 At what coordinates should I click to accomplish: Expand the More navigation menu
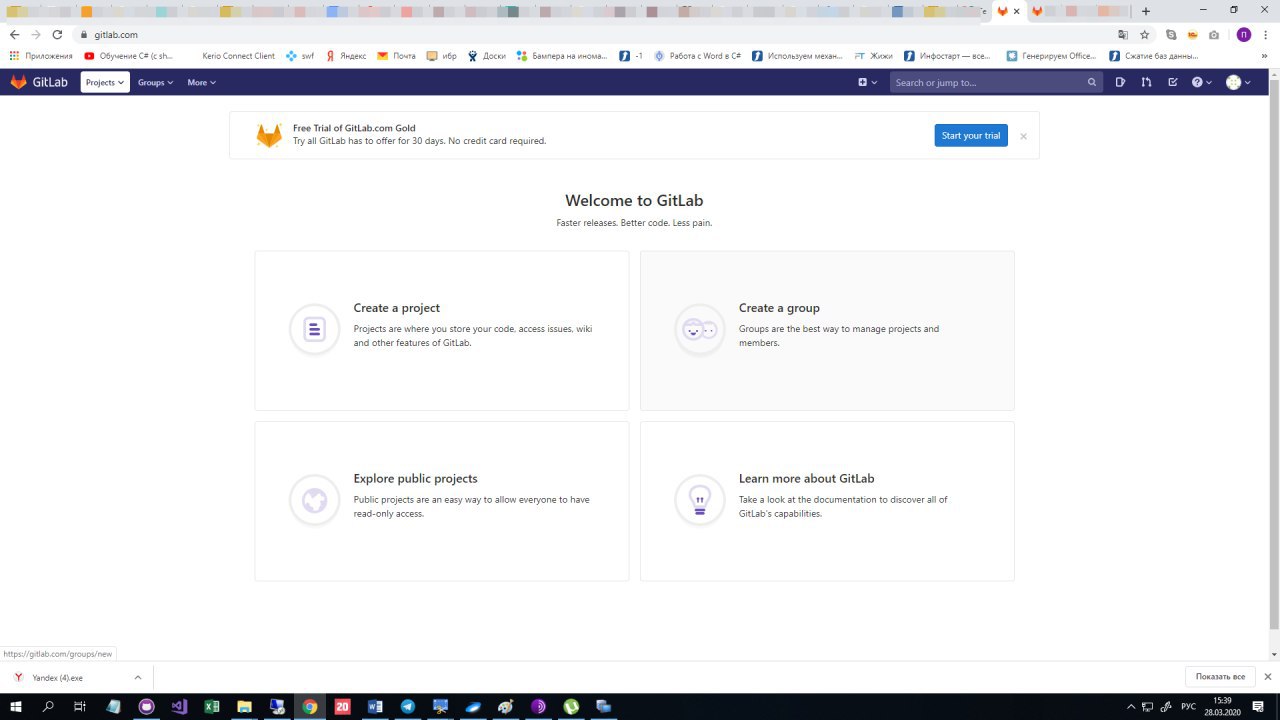(201, 82)
